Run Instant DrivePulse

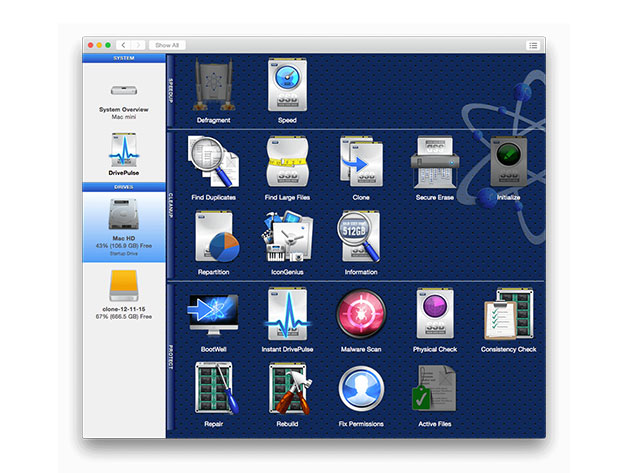pos(287,319)
